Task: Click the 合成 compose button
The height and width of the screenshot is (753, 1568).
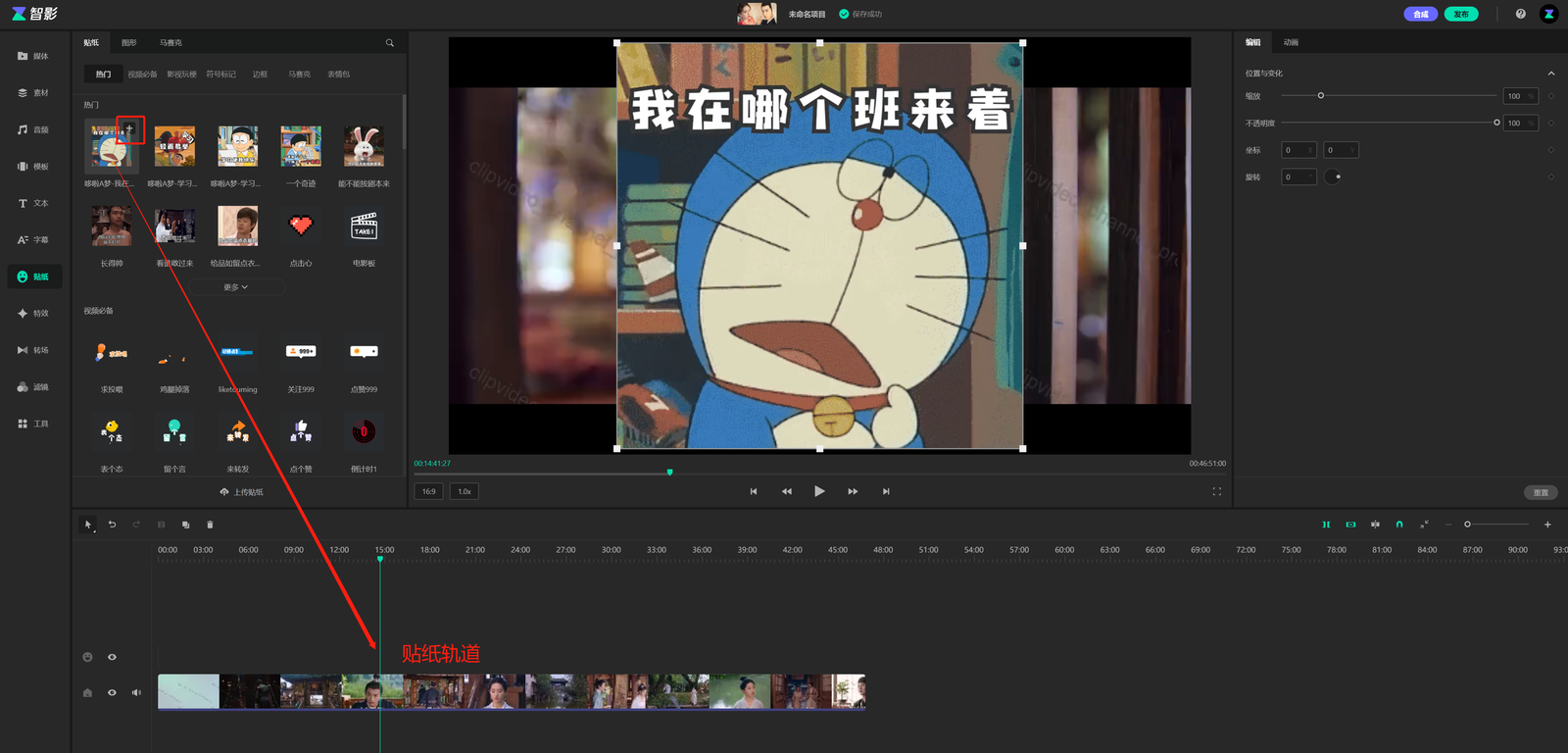Action: coord(1421,14)
